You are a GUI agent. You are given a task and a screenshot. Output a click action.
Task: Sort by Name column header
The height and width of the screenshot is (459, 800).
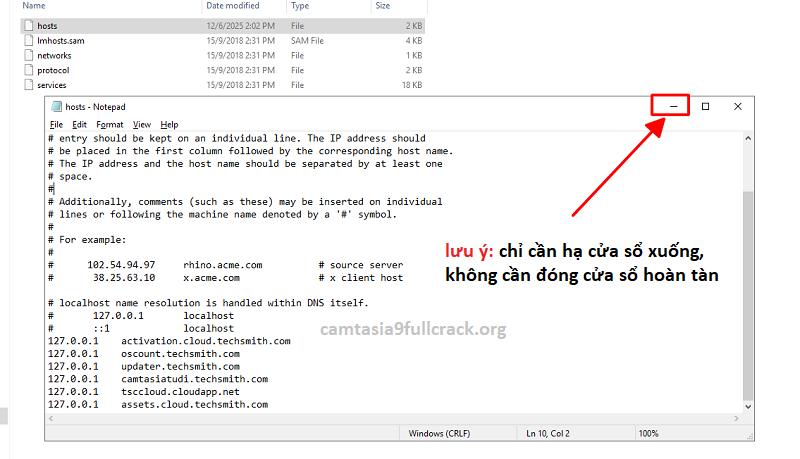(x=34, y=6)
